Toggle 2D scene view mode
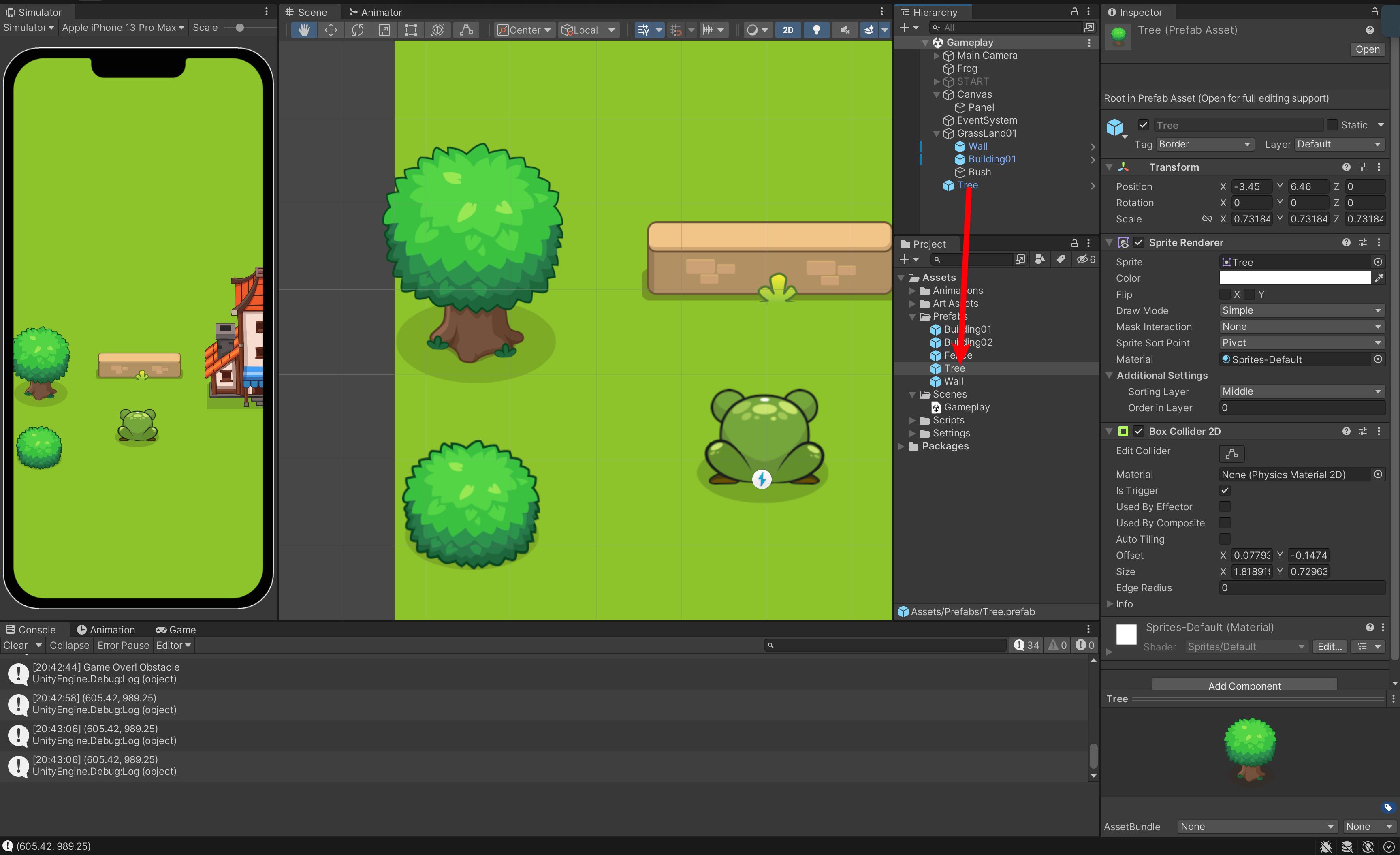Image resolution: width=1400 pixels, height=855 pixels. tap(788, 30)
